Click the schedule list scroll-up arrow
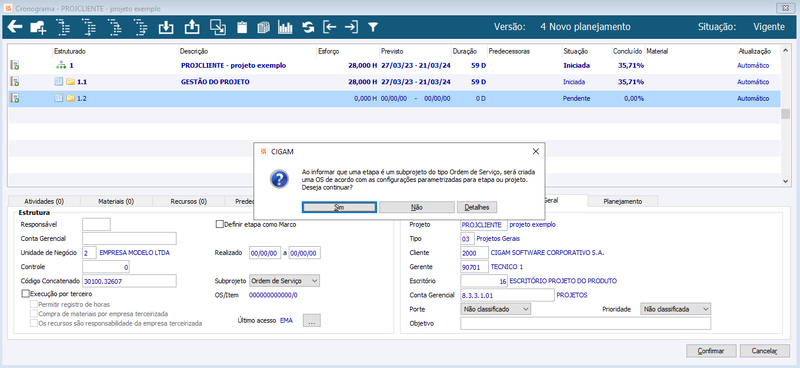800x368 pixels. (x=786, y=50)
